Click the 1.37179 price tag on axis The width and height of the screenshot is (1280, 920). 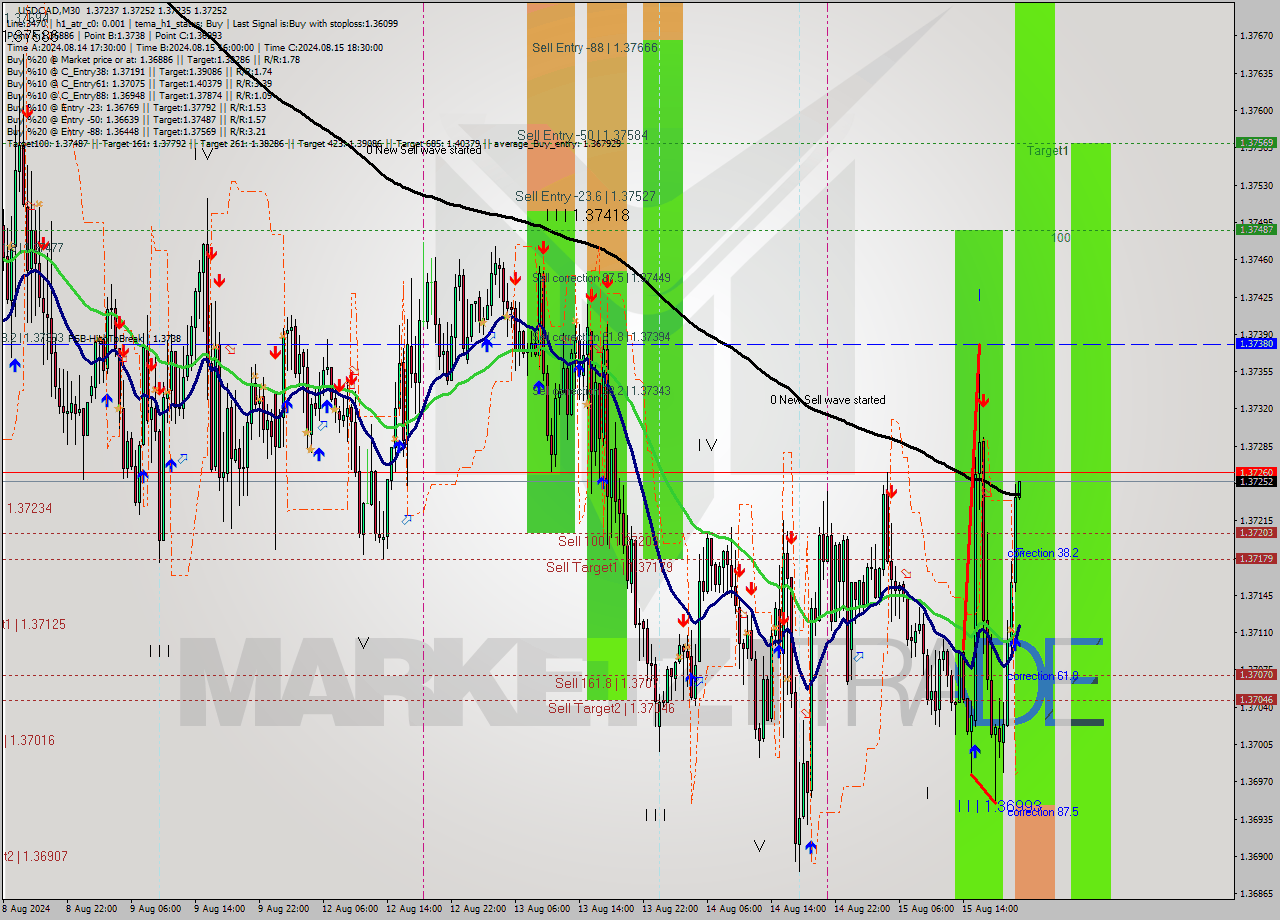(1256, 559)
